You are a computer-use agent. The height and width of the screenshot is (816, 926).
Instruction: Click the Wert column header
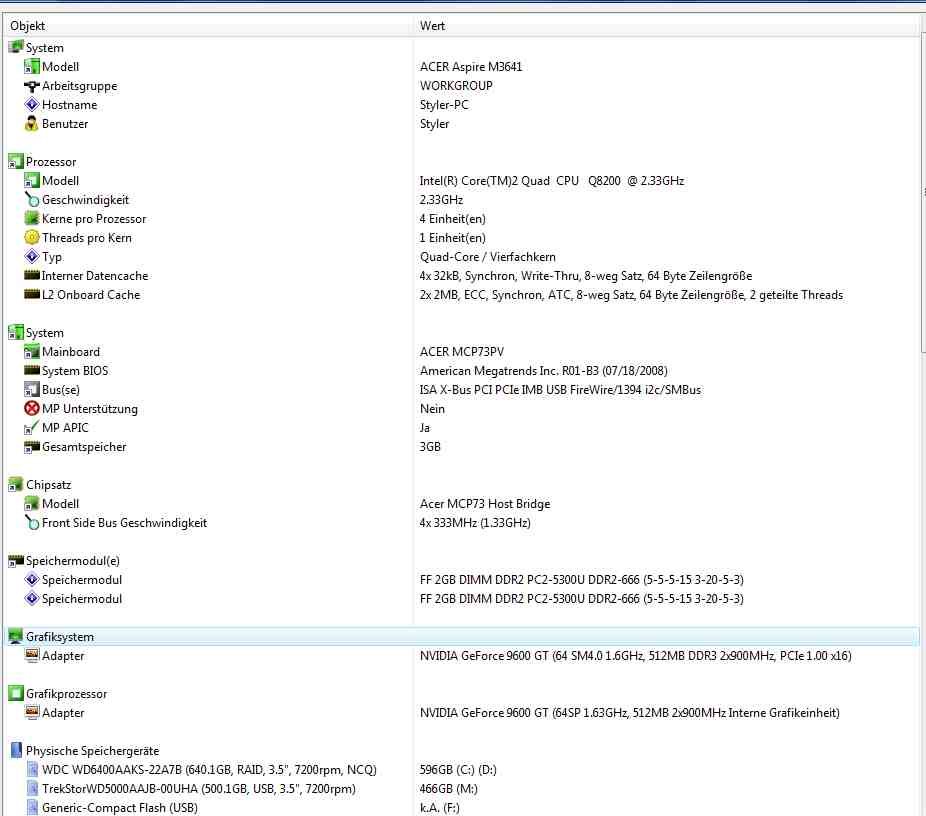664,25
